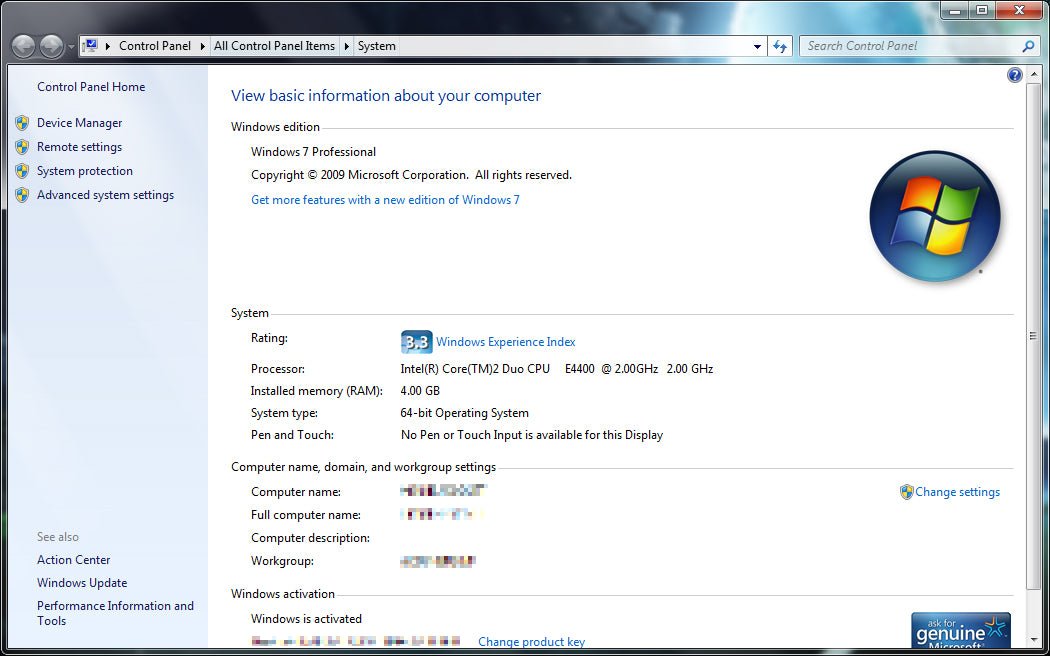Click the back navigation arrow
Screen dimensions: 1050x656
pos(22,45)
